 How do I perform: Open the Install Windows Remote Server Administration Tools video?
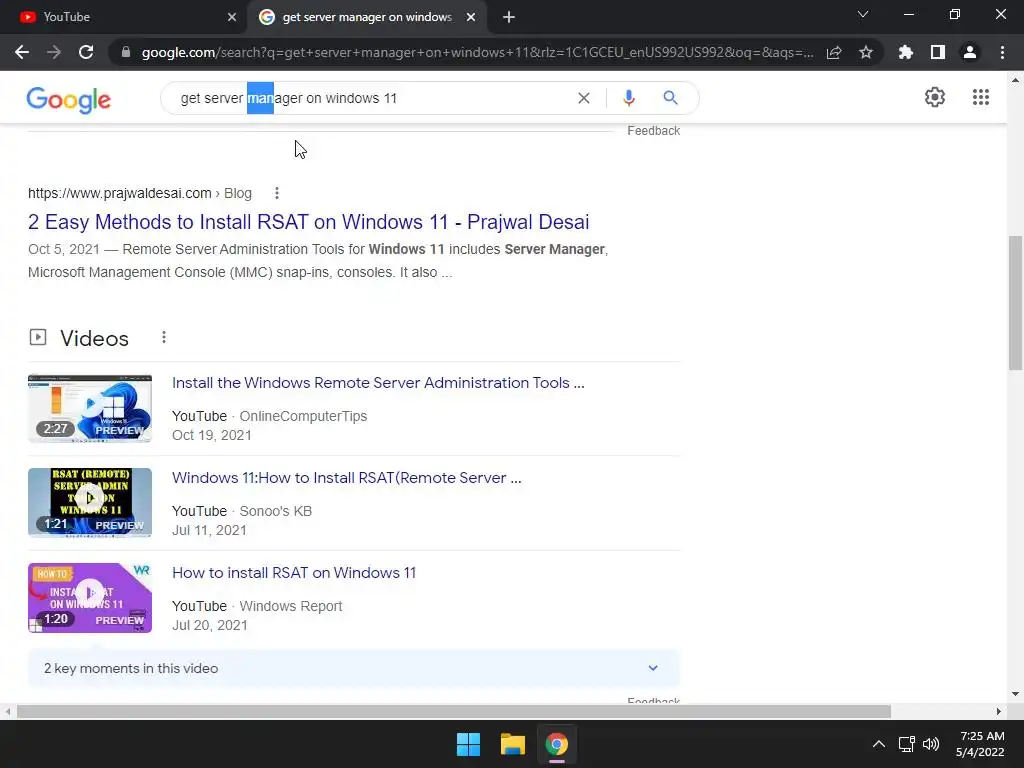click(378, 383)
